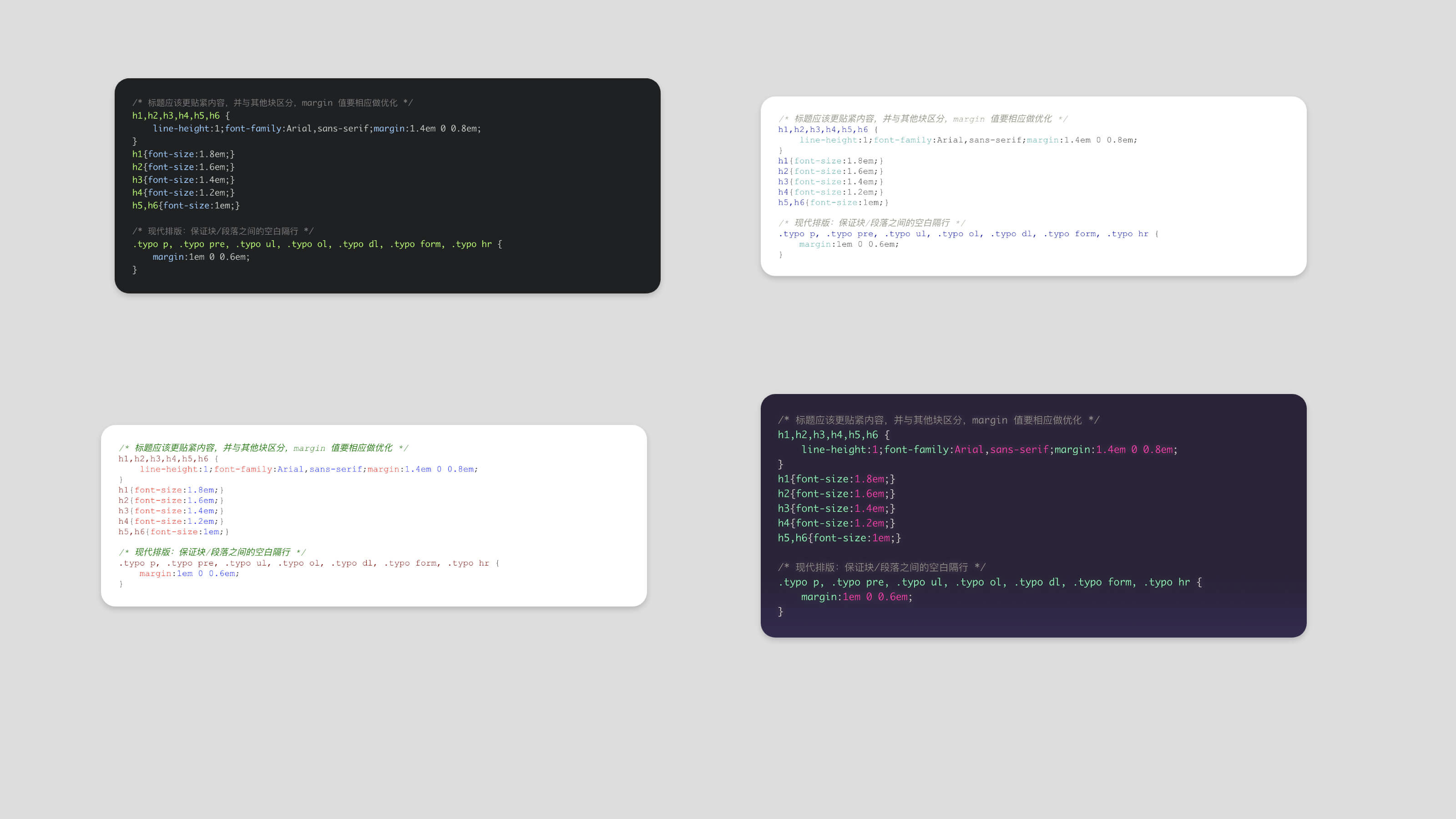Click the teal line-height line in the blue-themed white block
Viewport: 1456px width, 819px height.
pos(968,140)
